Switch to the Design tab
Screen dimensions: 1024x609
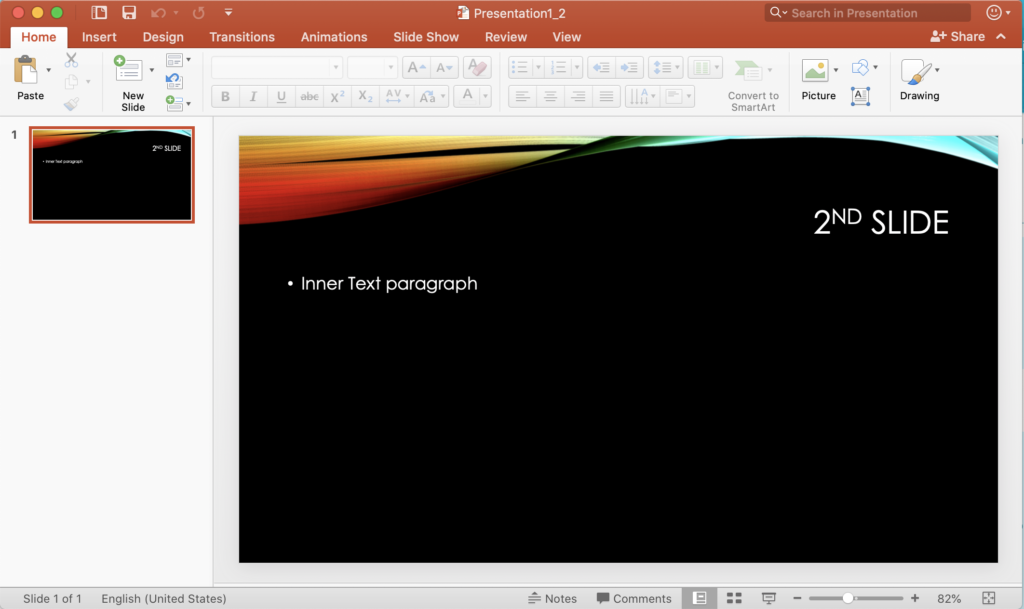click(x=163, y=37)
